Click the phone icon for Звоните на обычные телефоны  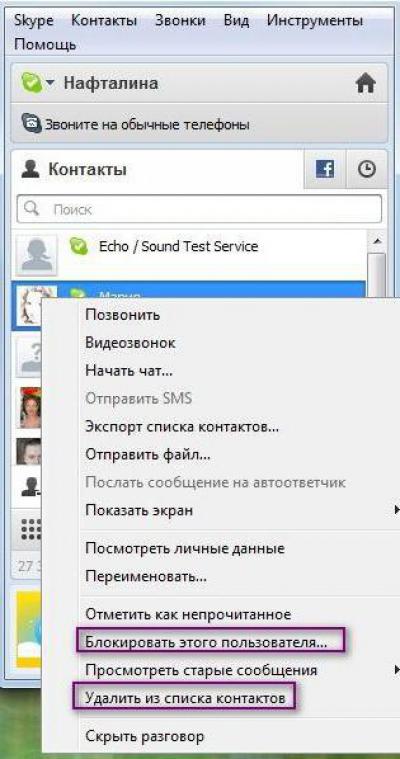(32, 124)
